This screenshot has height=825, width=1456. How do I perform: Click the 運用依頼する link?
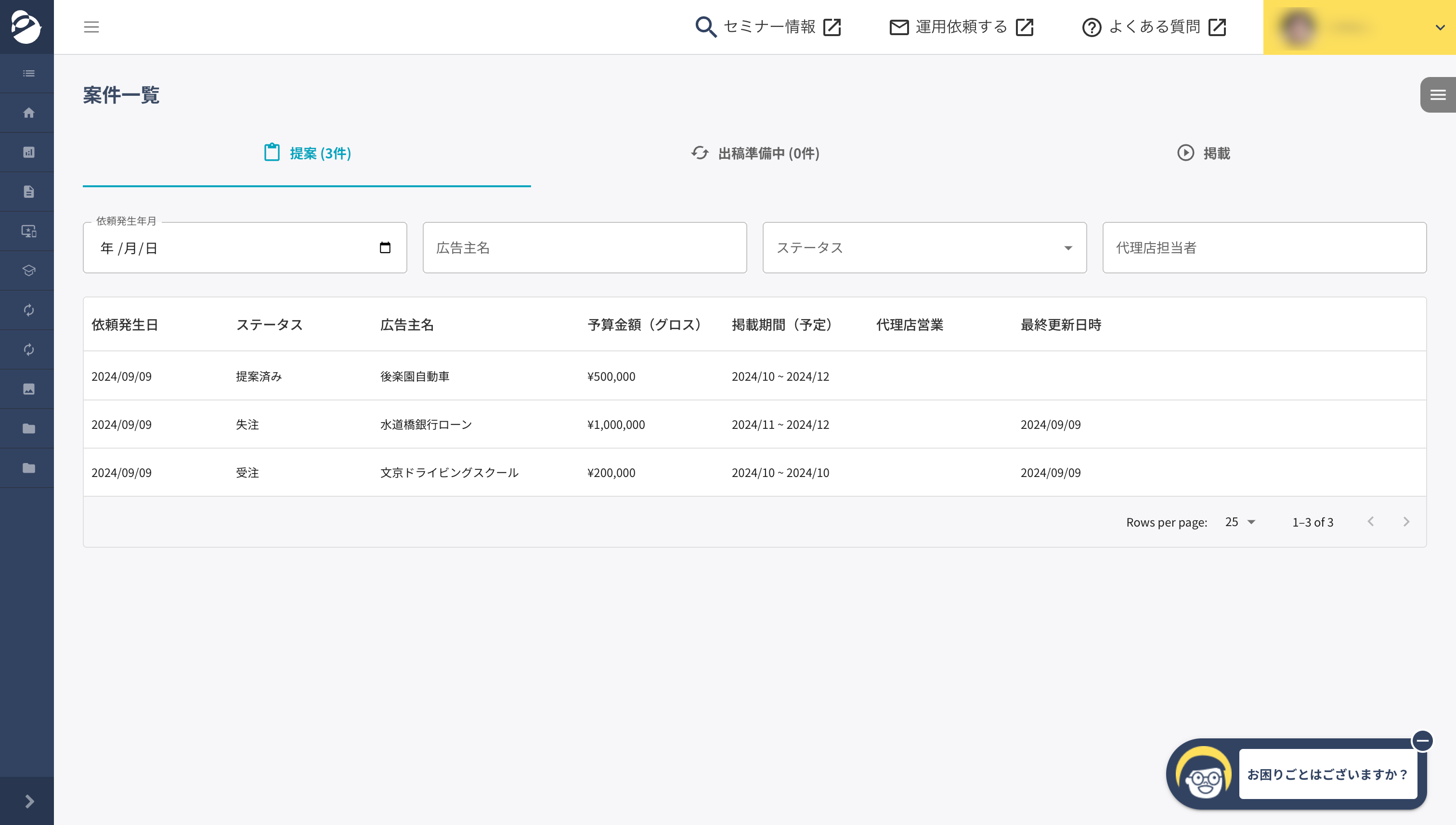[x=961, y=26]
